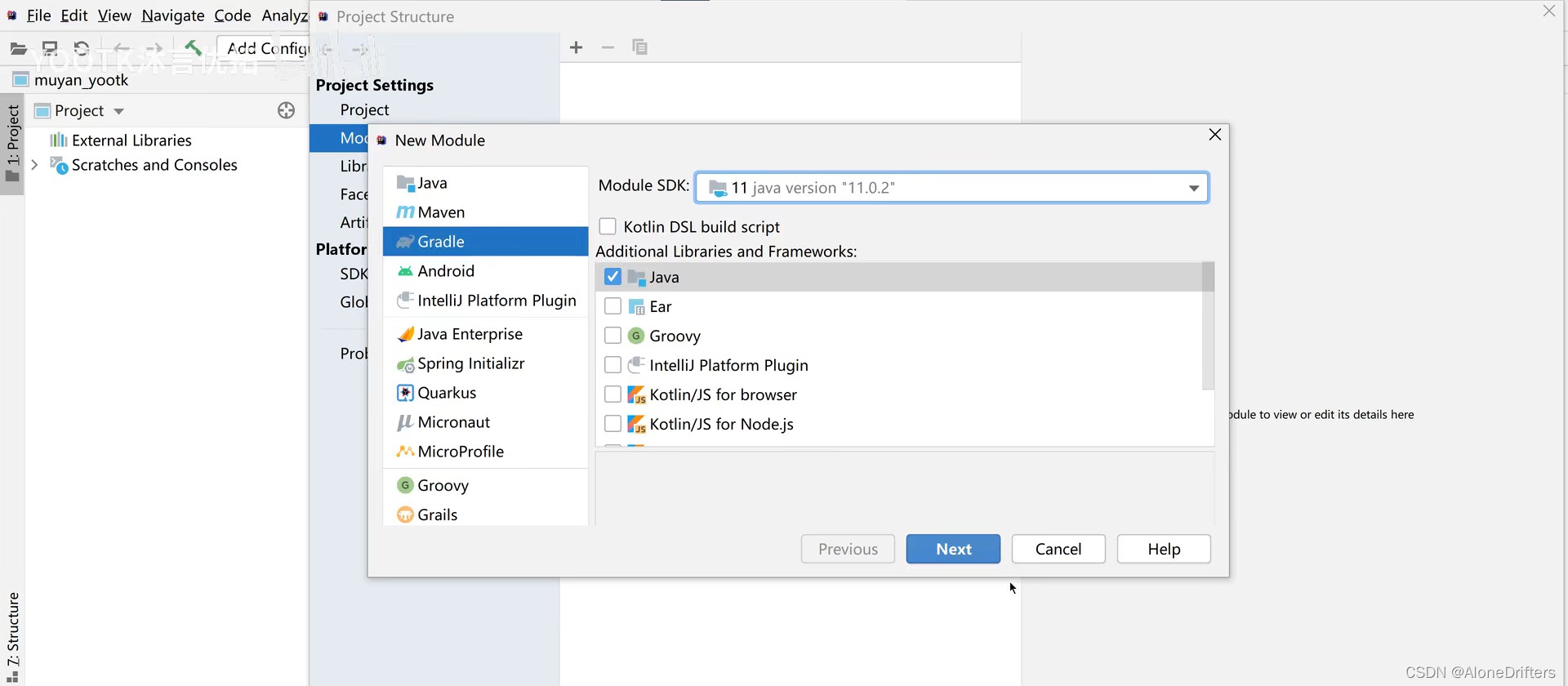Click the Build project hammer icon
This screenshot has height=686, width=1568.
coord(193,48)
